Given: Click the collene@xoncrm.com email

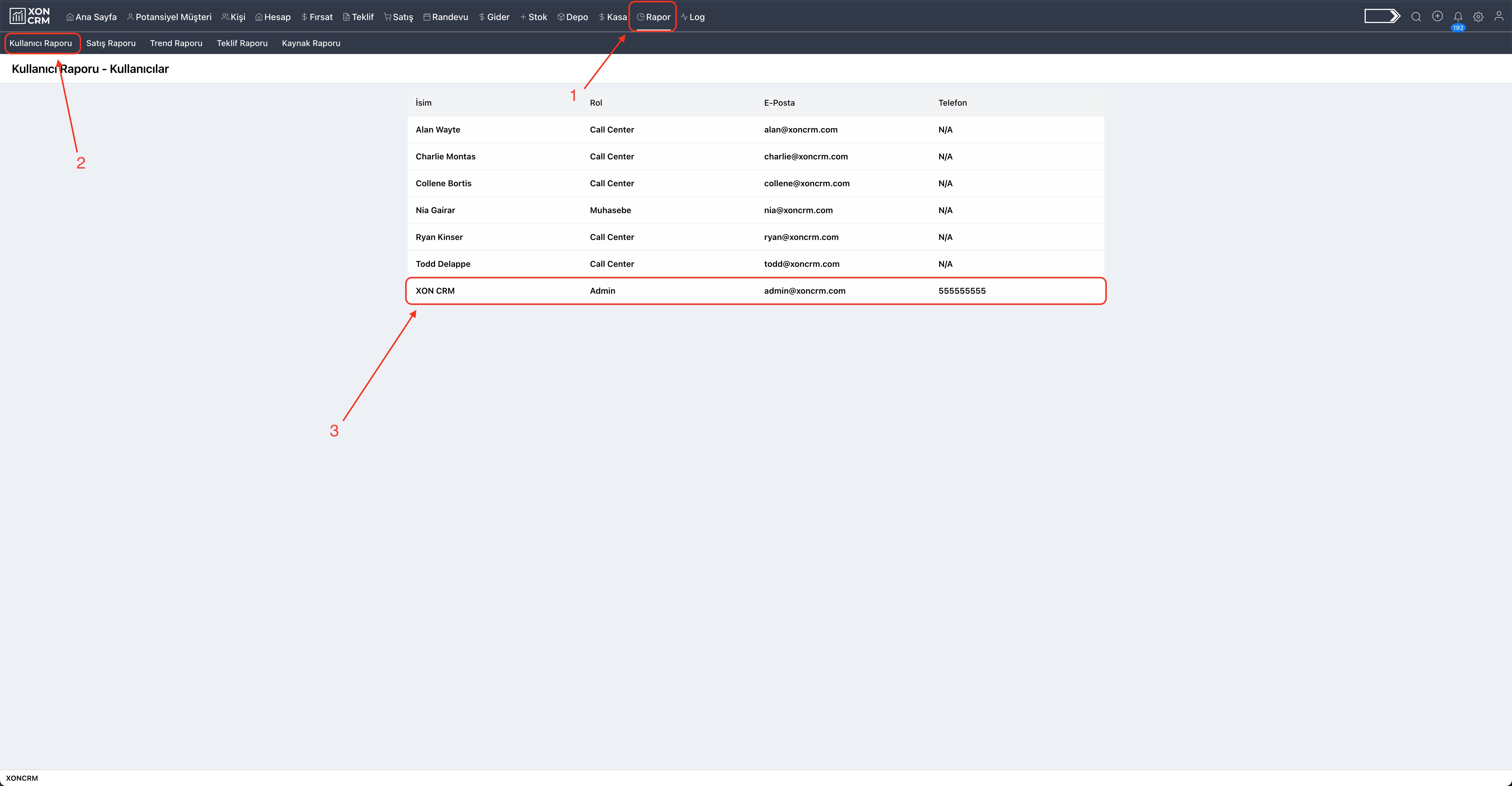Looking at the screenshot, I should click(806, 184).
